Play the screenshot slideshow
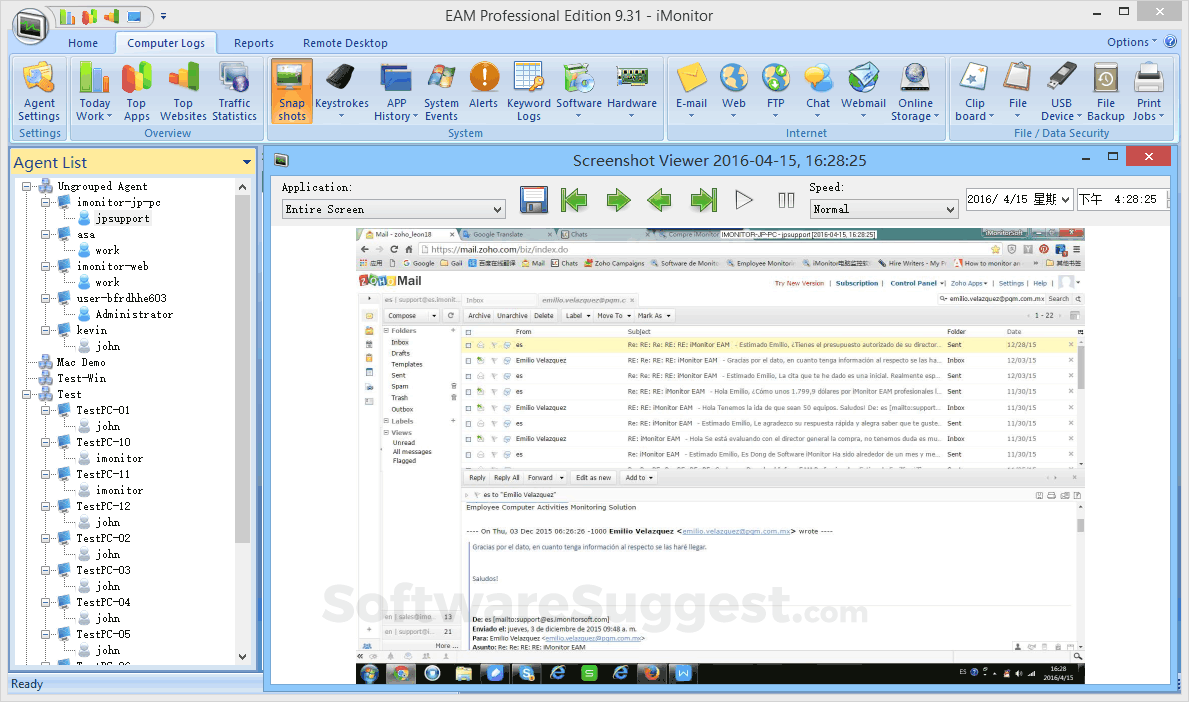The width and height of the screenshot is (1189, 702). tap(744, 200)
